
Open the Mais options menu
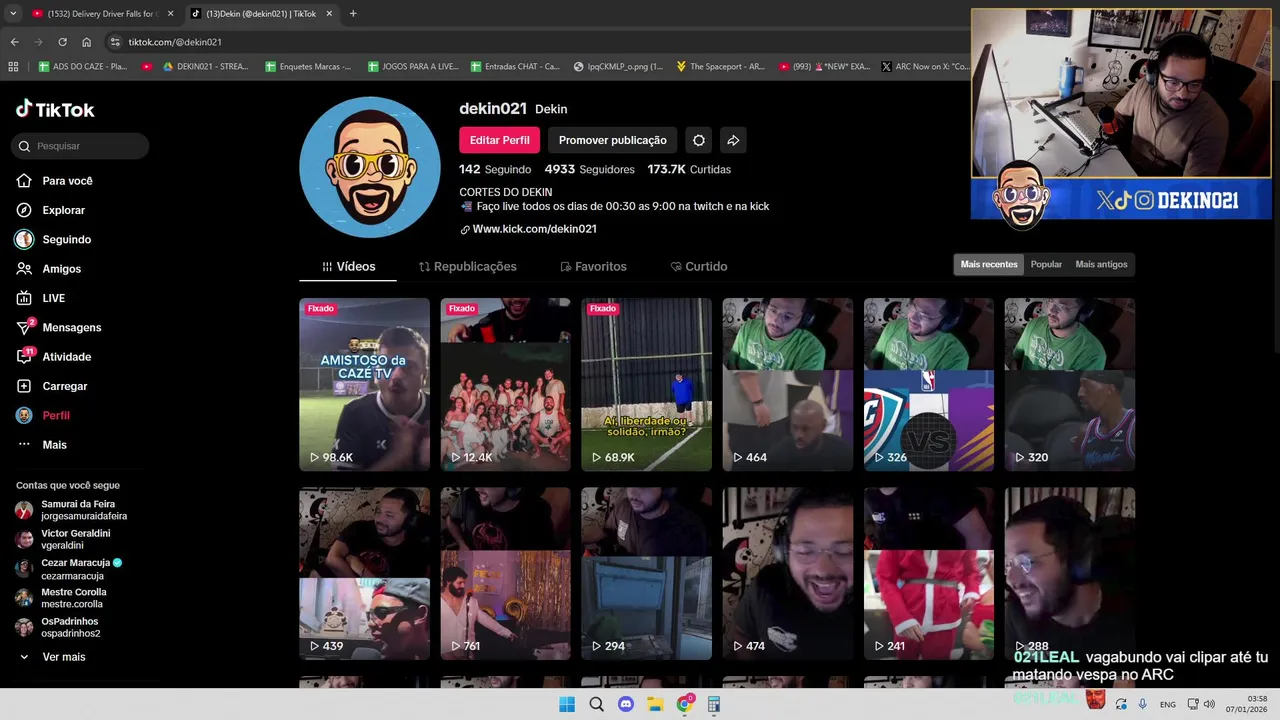42,445
